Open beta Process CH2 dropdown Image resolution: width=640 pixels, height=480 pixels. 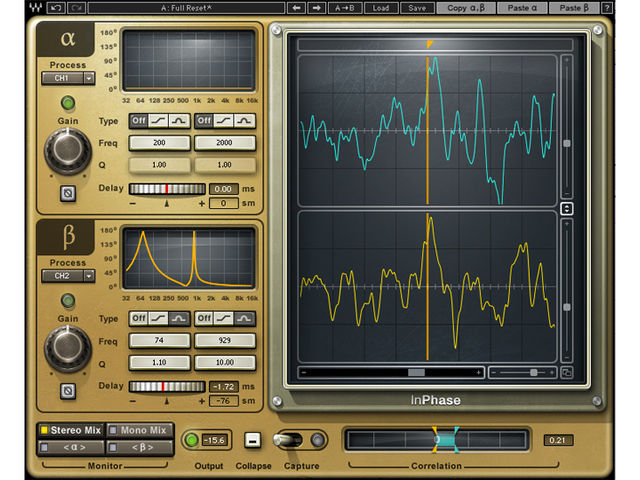click(68, 276)
